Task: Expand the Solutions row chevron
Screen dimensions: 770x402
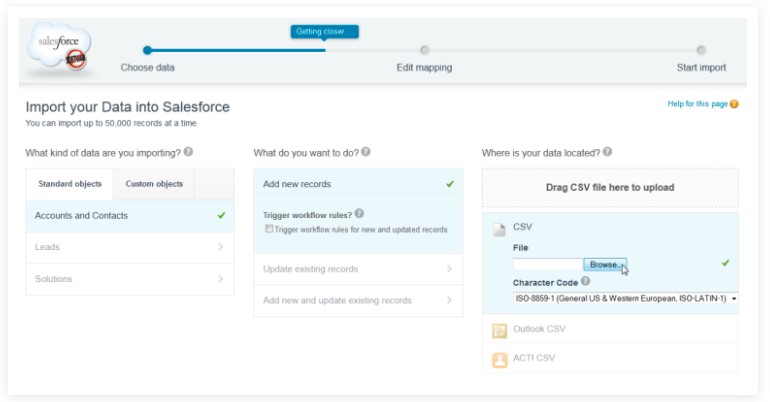Action: [220, 279]
